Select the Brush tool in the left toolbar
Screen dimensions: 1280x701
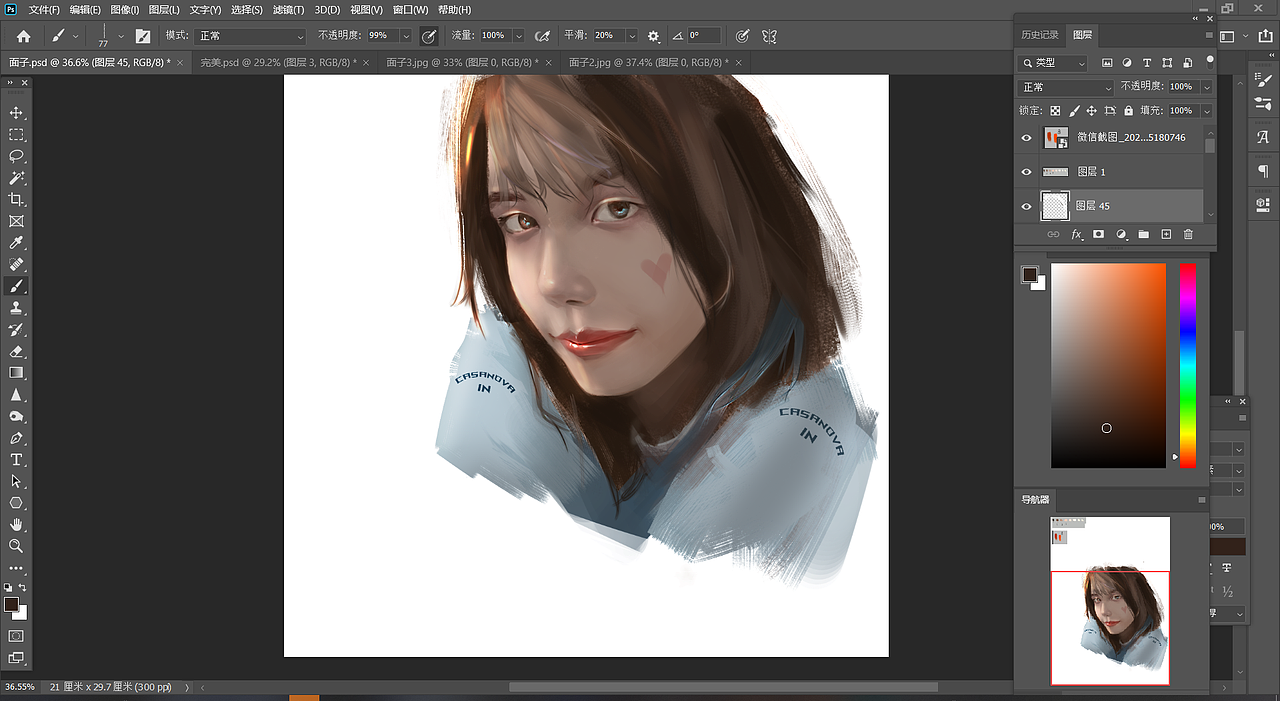[16, 287]
